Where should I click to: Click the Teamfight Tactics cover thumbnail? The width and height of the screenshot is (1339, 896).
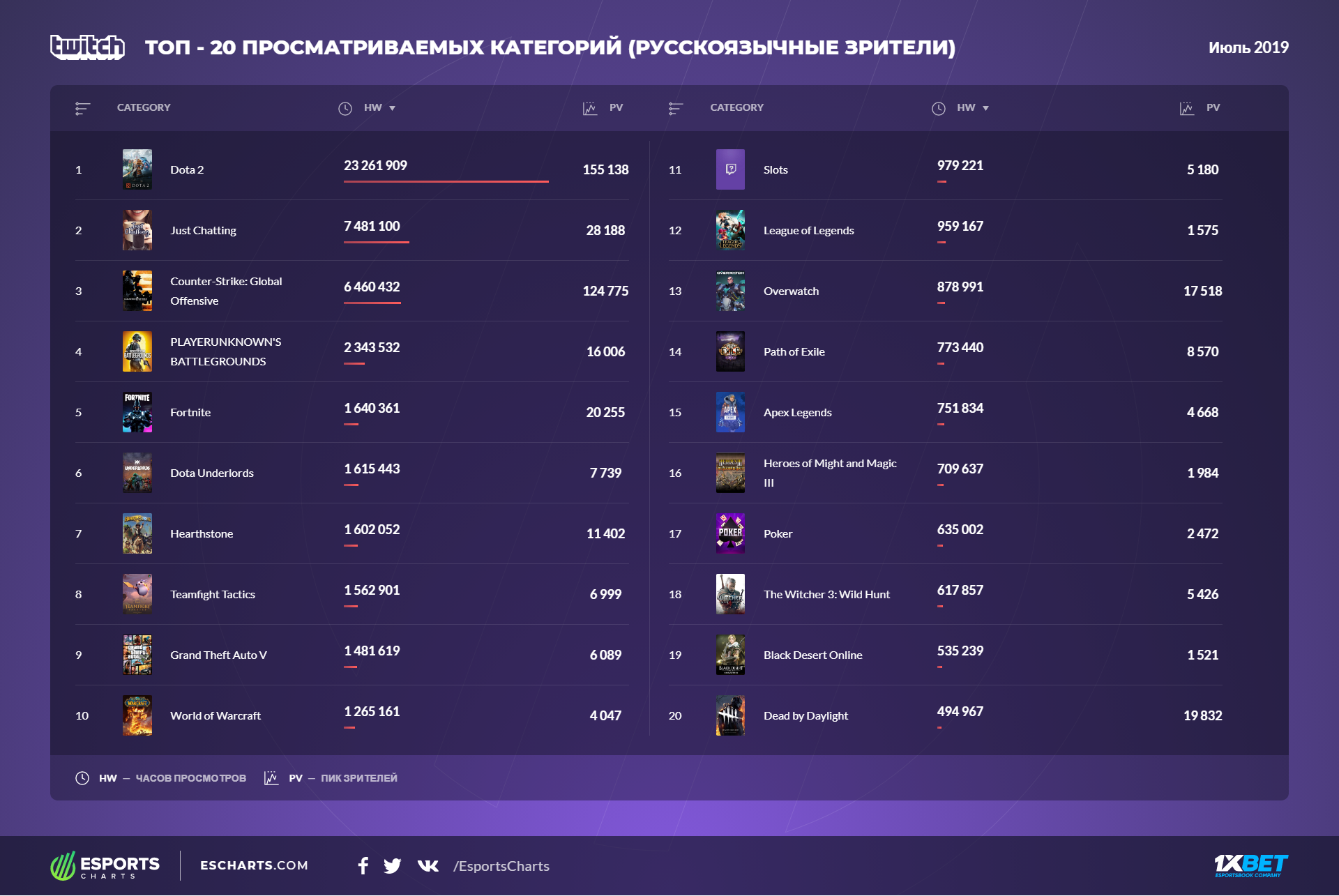point(137,594)
